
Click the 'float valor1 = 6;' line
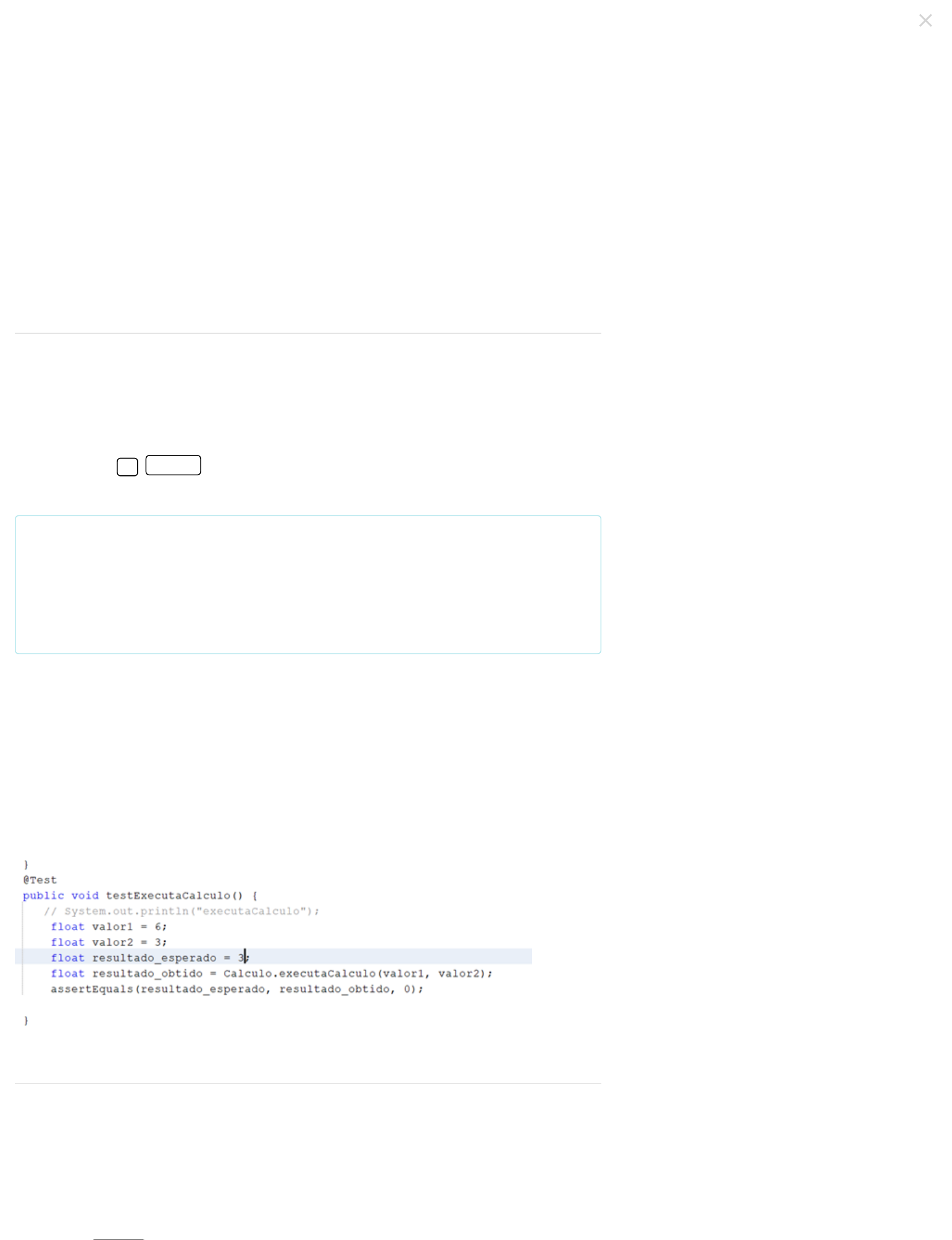[x=109, y=926]
